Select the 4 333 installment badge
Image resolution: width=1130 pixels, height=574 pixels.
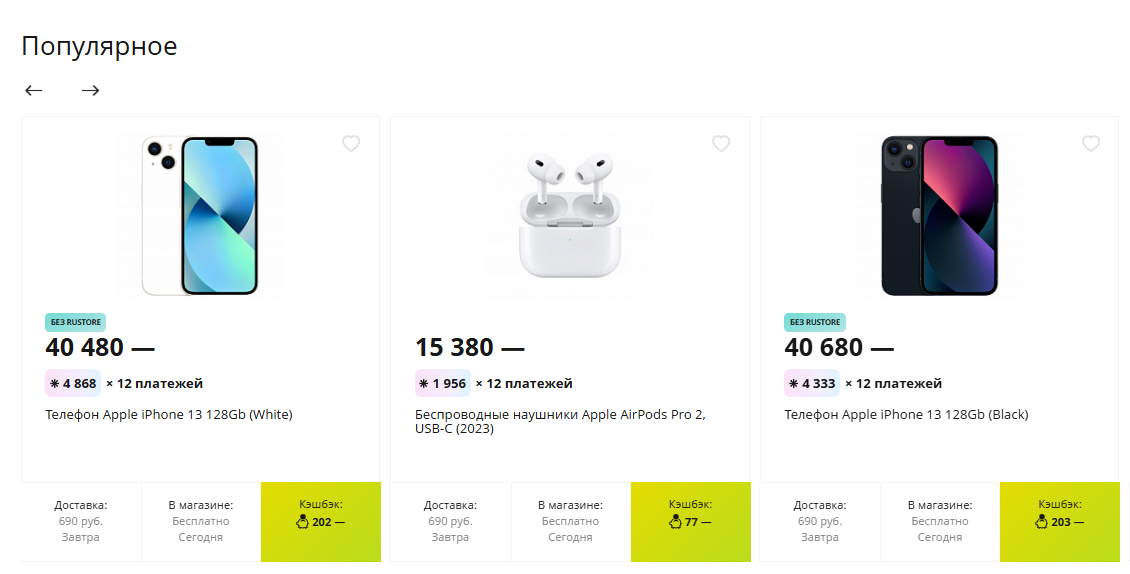pyautogui.click(x=812, y=383)
